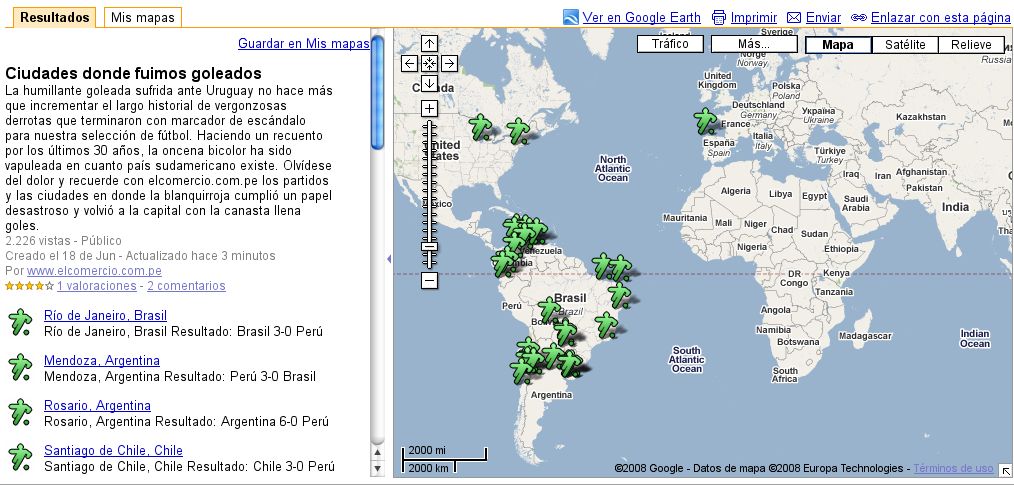Click the zoom slider track near top
This screenshot has width=1014, height=485.
click(x=429, y=126)
